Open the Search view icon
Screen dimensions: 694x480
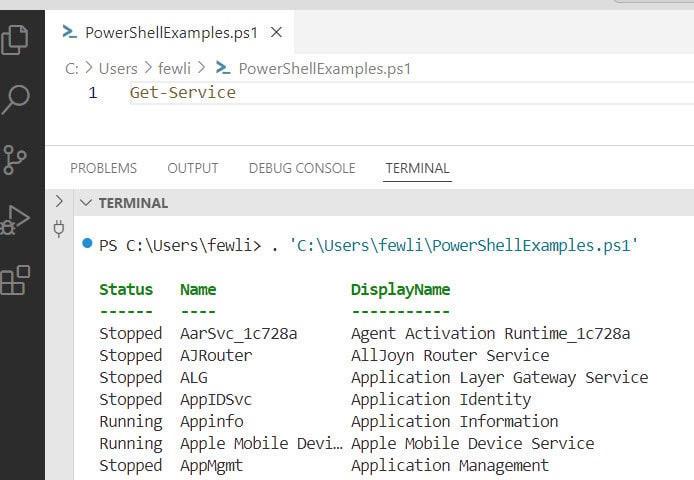click(16, 100)
